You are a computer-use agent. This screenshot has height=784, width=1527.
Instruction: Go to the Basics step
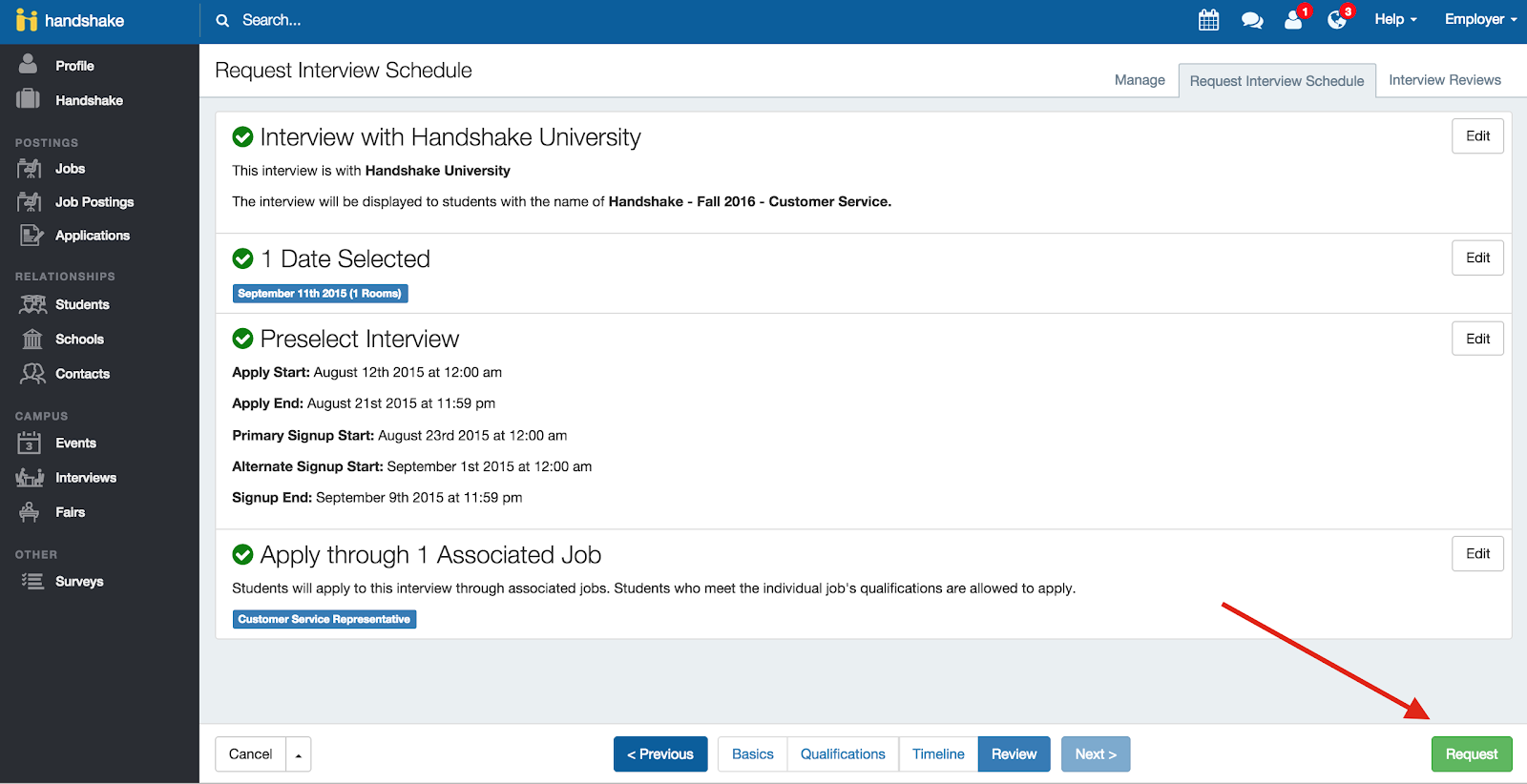(x=753, y=754)
